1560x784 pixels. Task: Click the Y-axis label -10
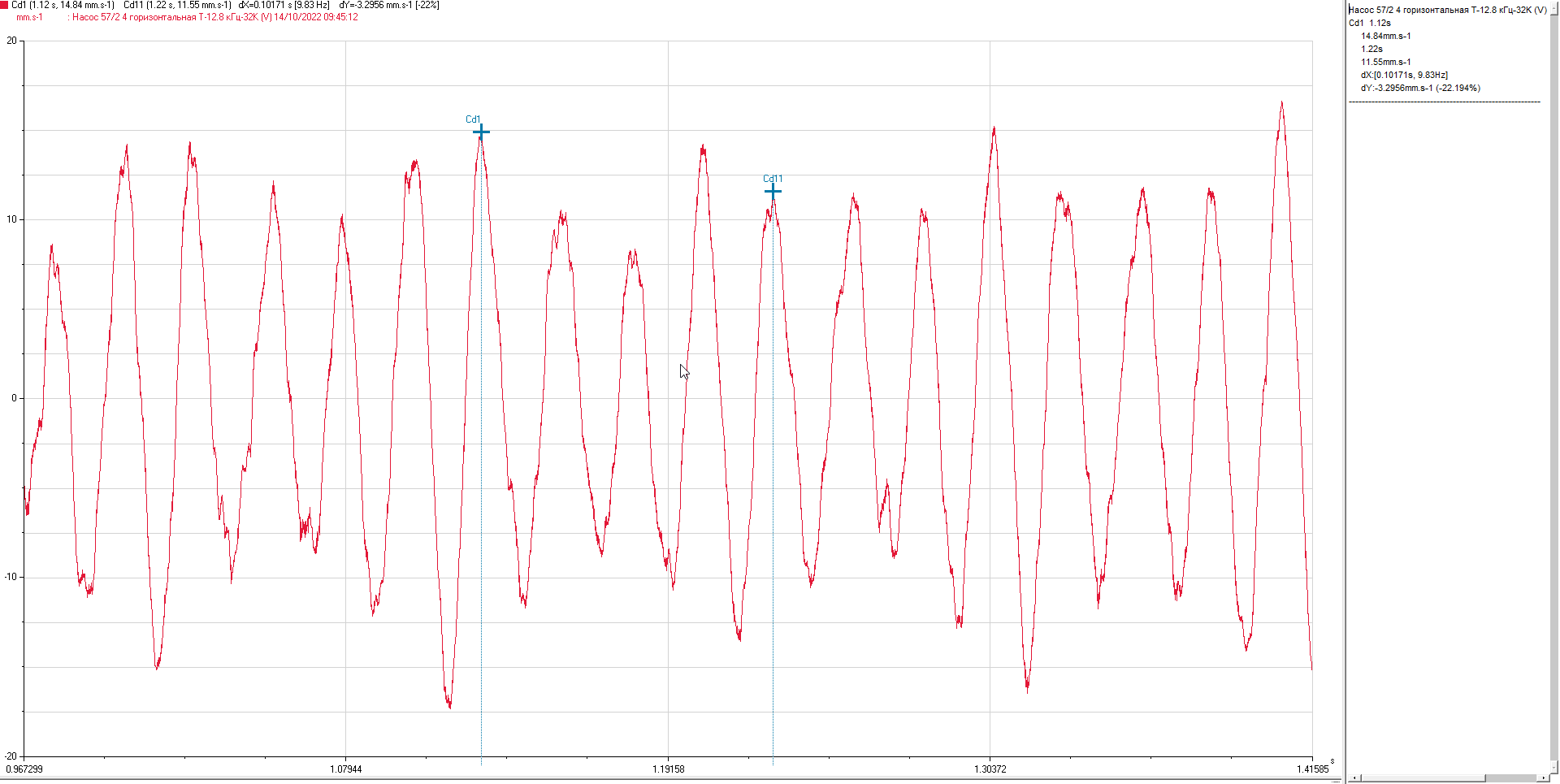pyautogui.click(x=10, y=577)
